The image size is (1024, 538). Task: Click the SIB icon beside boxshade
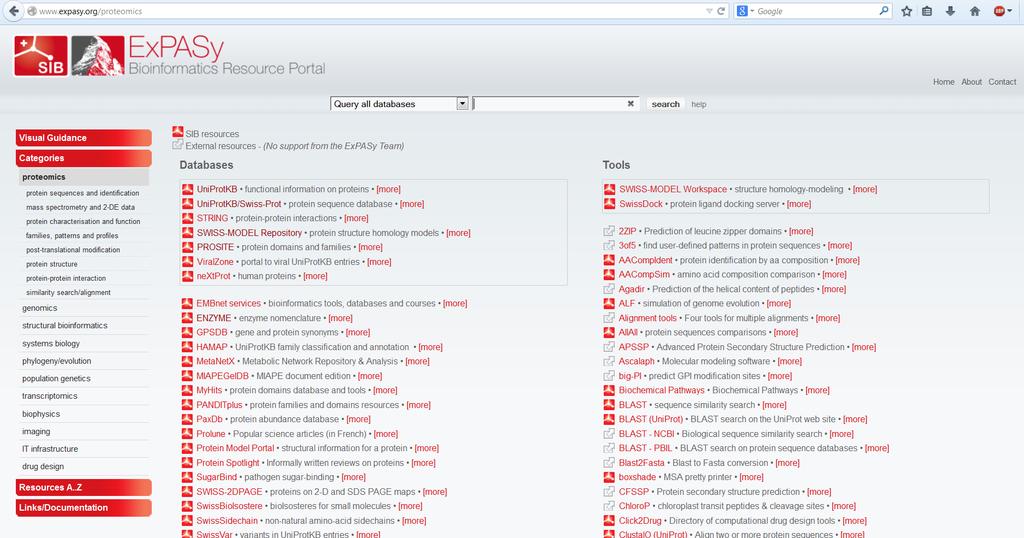click(x=609, y=477)
